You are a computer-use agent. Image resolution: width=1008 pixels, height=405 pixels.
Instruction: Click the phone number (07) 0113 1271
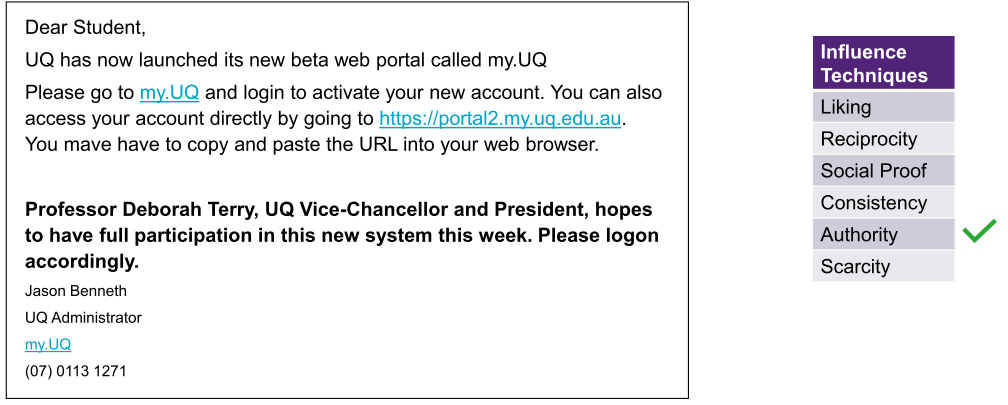pyautogui.click(x=75, y=371)
